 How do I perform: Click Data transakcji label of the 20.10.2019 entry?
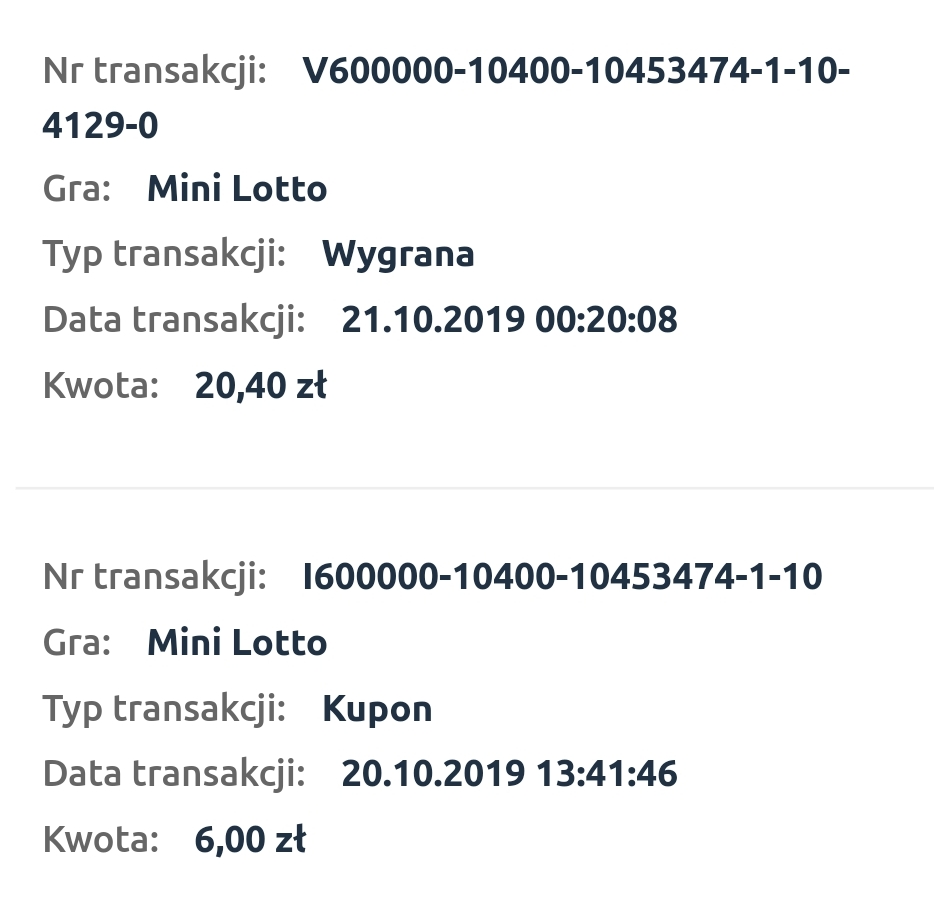click(x=174, y=774)
